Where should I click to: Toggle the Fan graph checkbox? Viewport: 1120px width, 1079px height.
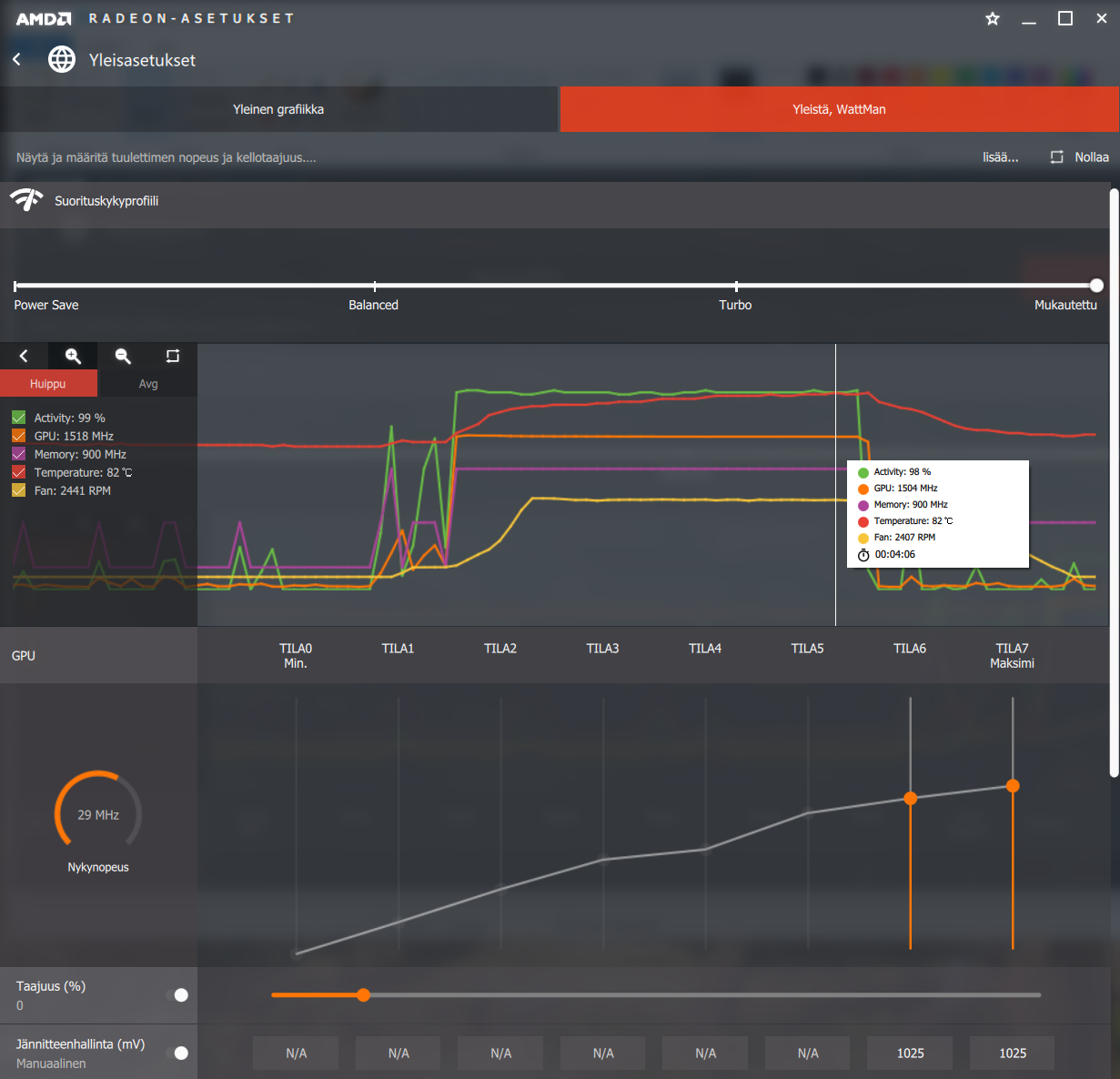coord(18,490)
